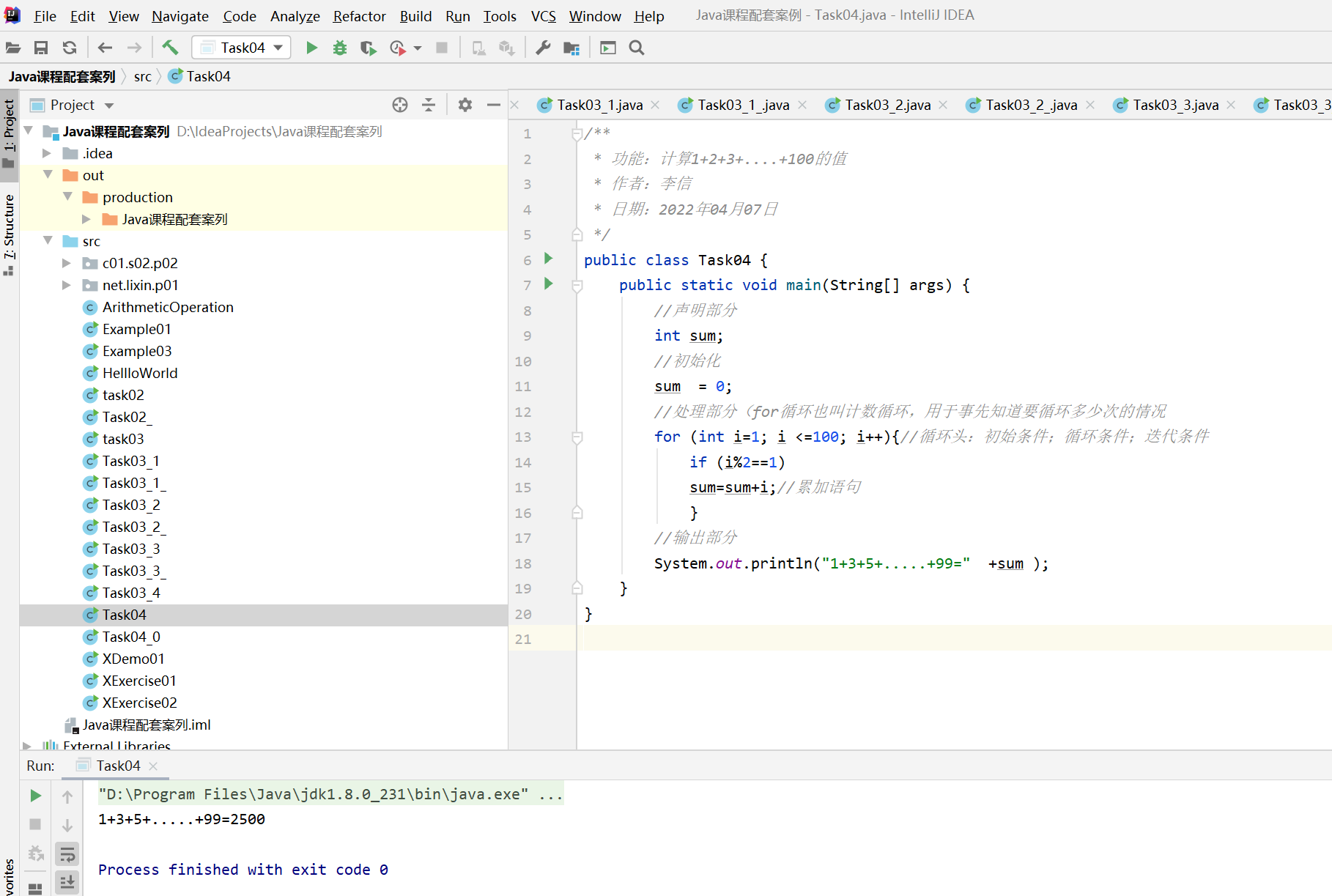Click grayed-out stop square in Run panel
Image resolution: width=1332 pixels, height=896 pixels.
35,824
